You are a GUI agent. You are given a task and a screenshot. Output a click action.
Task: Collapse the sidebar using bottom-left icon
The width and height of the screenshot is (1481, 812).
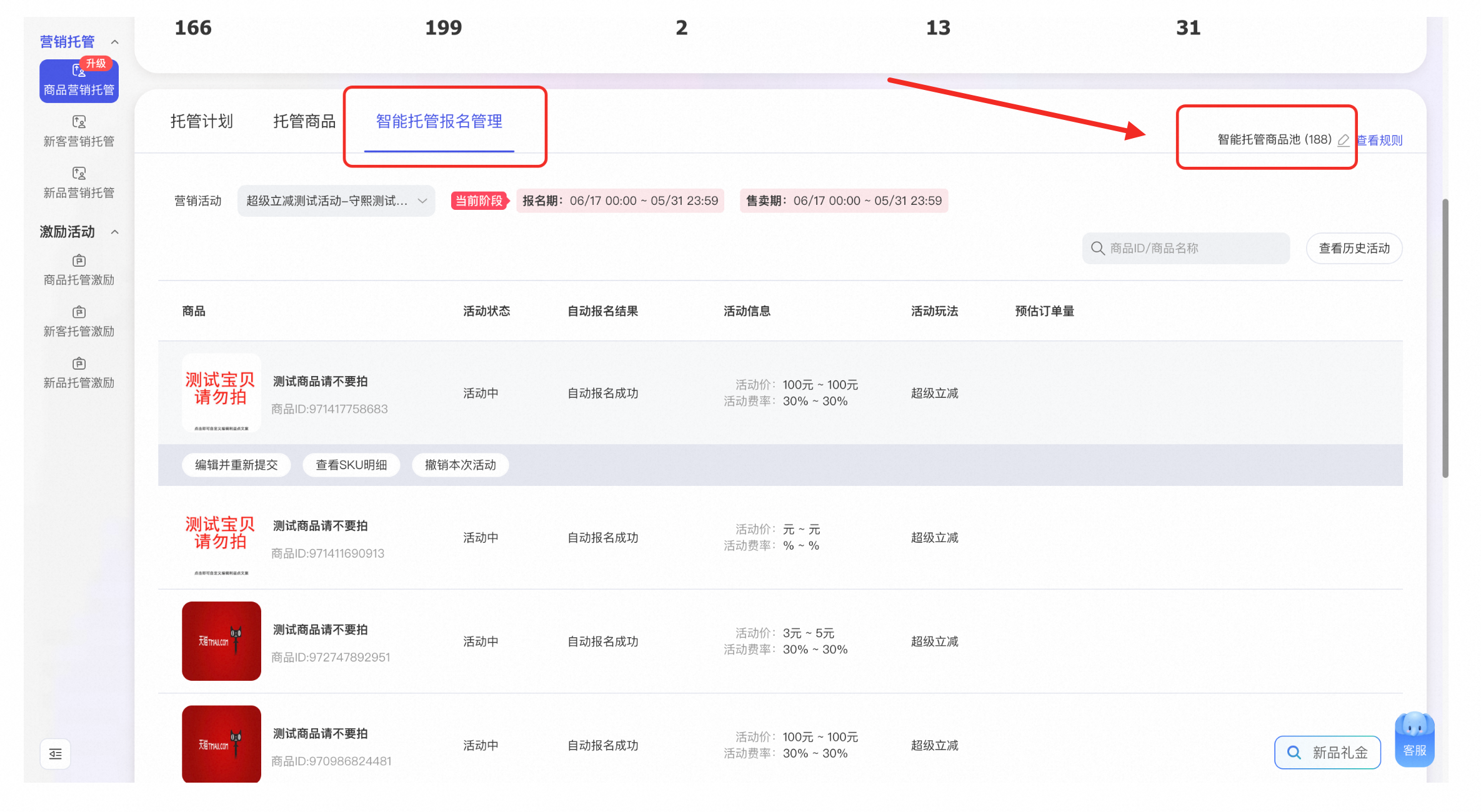tap(56, 753)
